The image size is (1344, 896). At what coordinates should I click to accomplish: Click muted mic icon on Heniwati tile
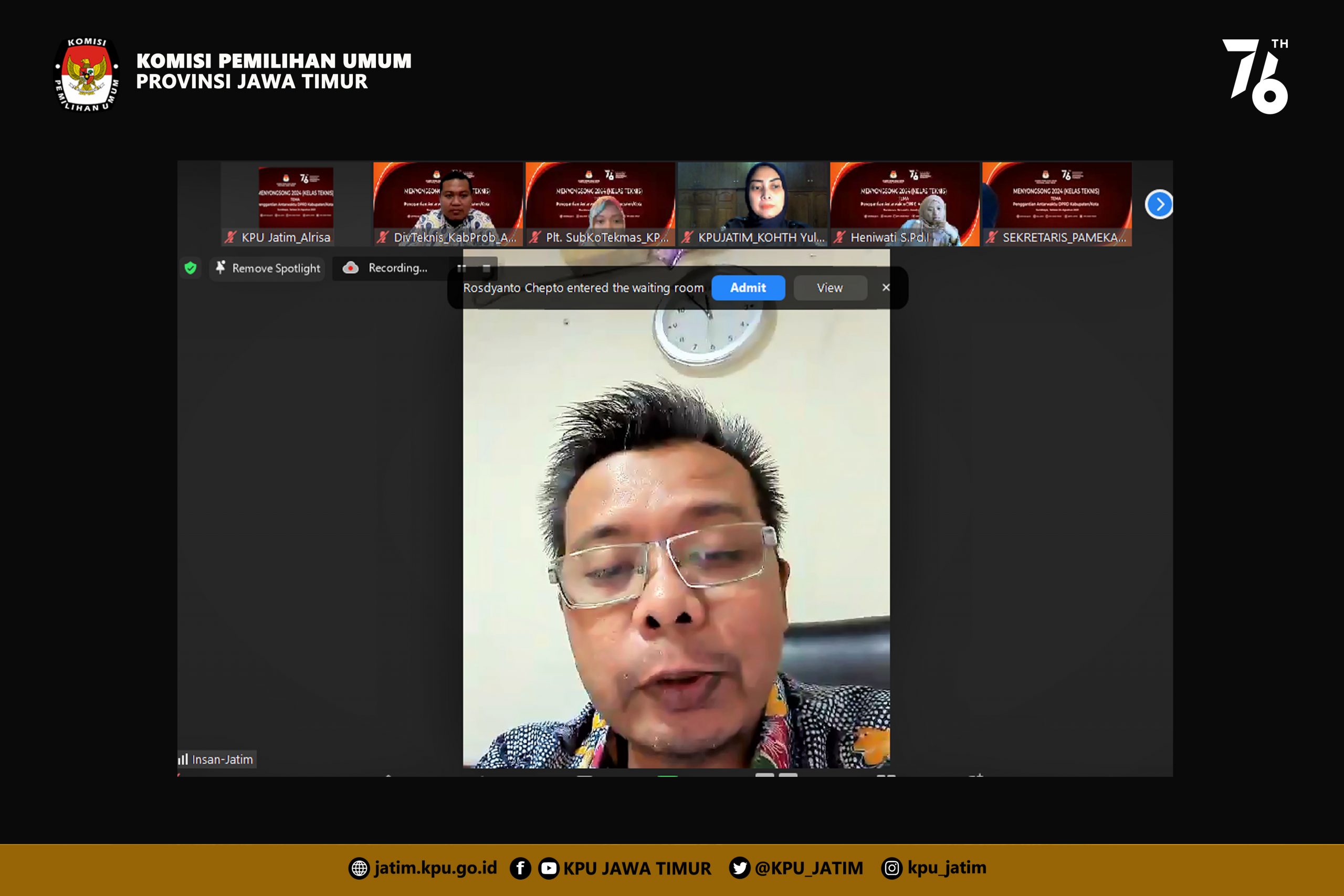pyautogui.click(x=839, y=237)
